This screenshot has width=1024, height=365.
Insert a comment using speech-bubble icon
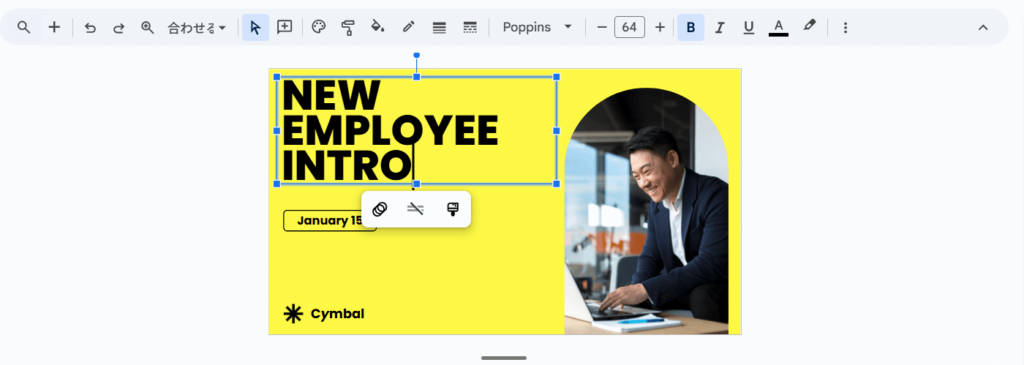pyautogui.click(x=285, y=27)
